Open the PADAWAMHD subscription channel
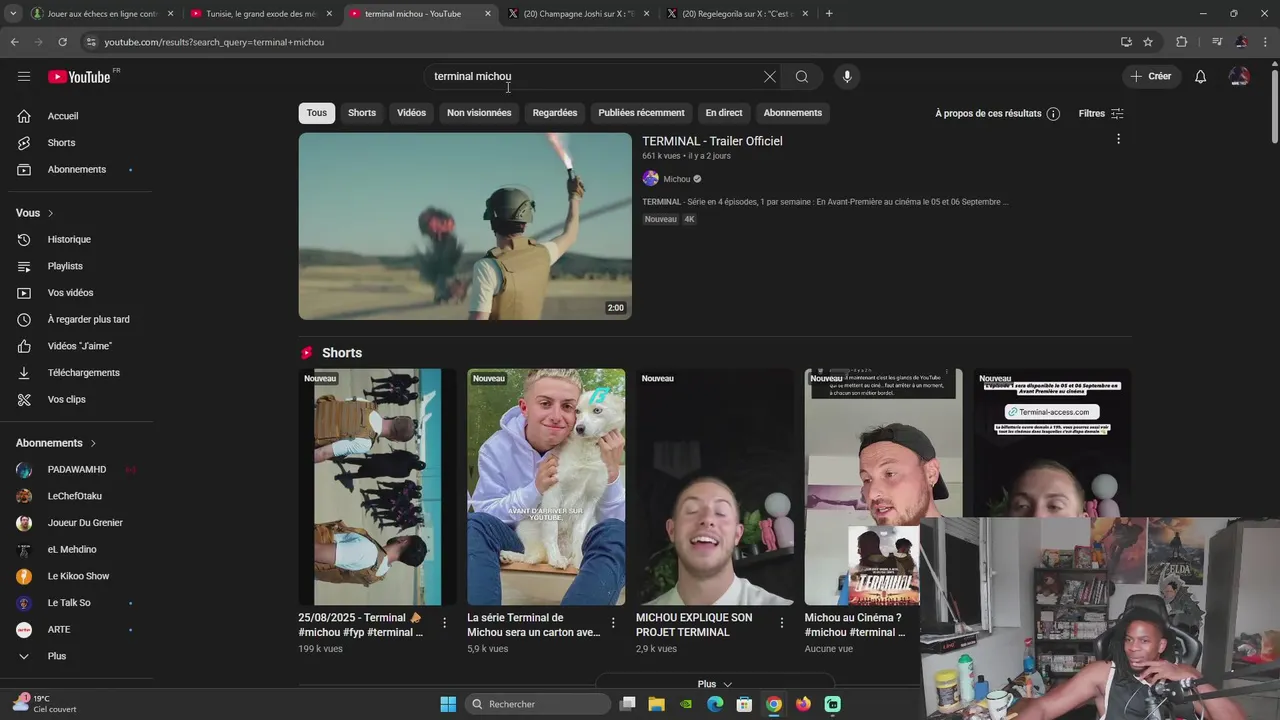 coord(76,469)
